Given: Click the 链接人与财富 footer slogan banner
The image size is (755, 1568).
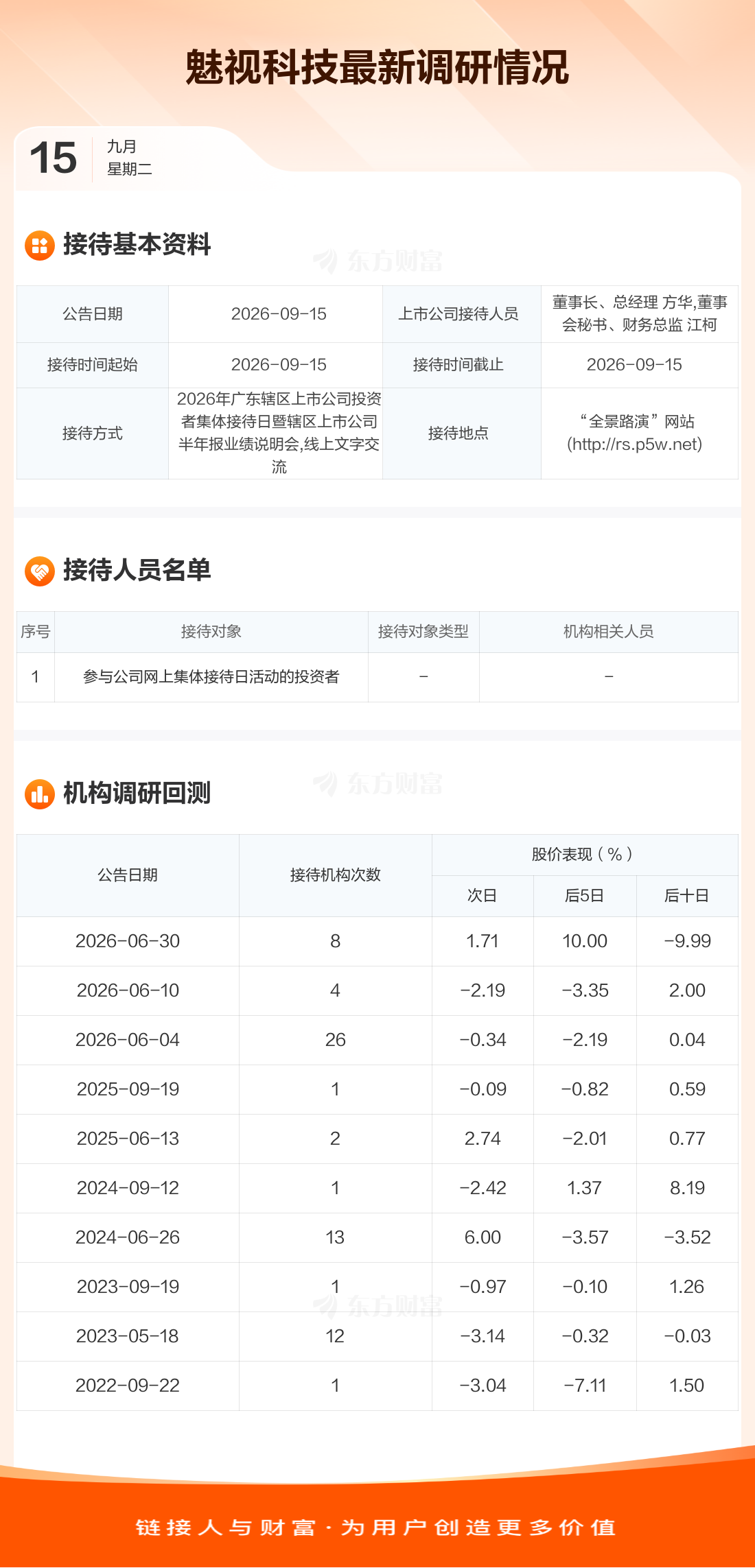Looking at the screenshot, I should click(x=376, y=1528).
